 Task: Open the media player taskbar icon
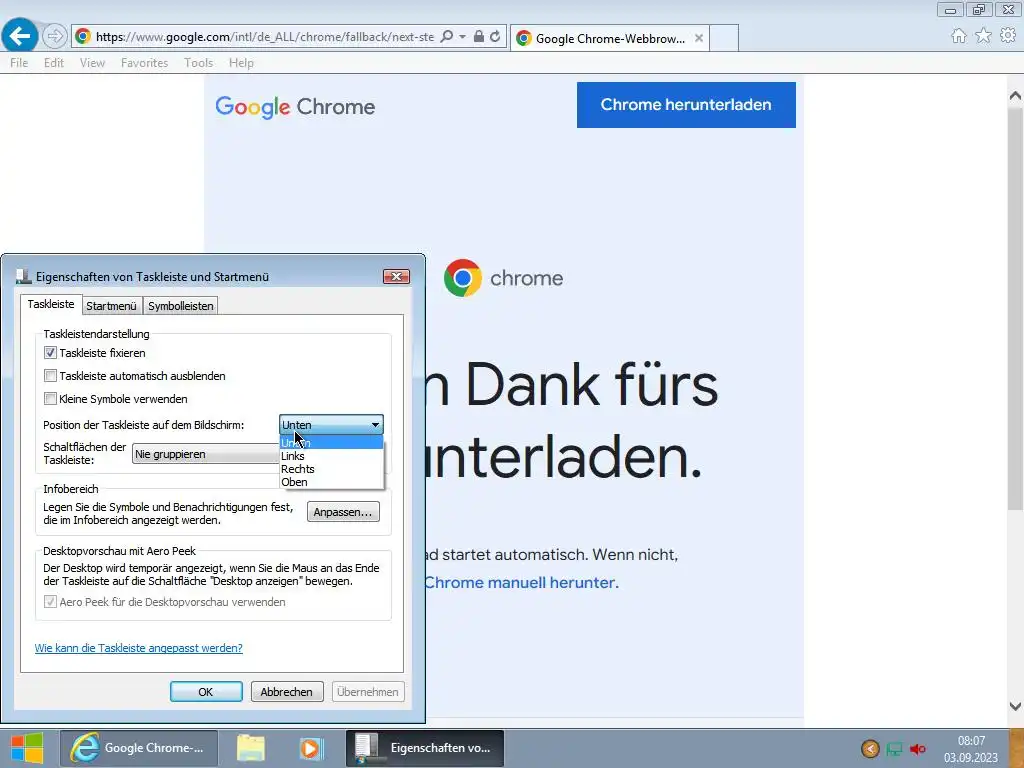pos(311,748)
